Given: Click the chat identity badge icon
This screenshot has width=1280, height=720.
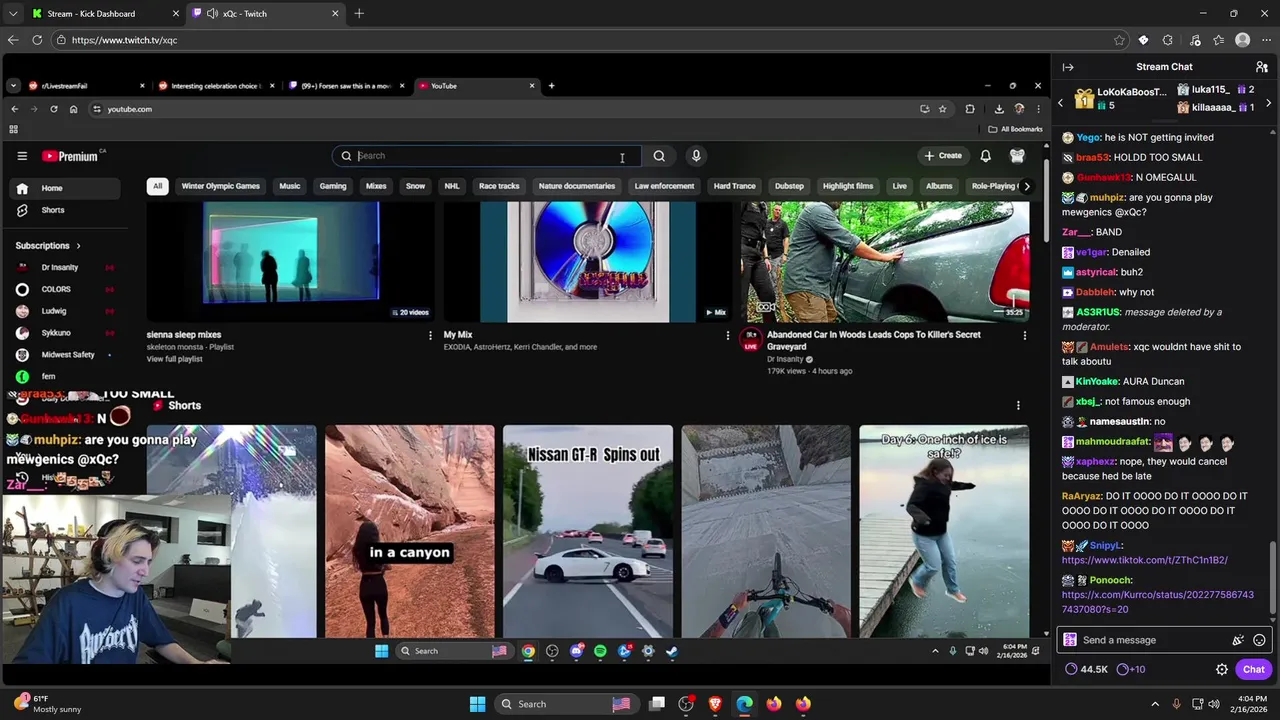Looking at the screenshot, I should click(1070, 640).
